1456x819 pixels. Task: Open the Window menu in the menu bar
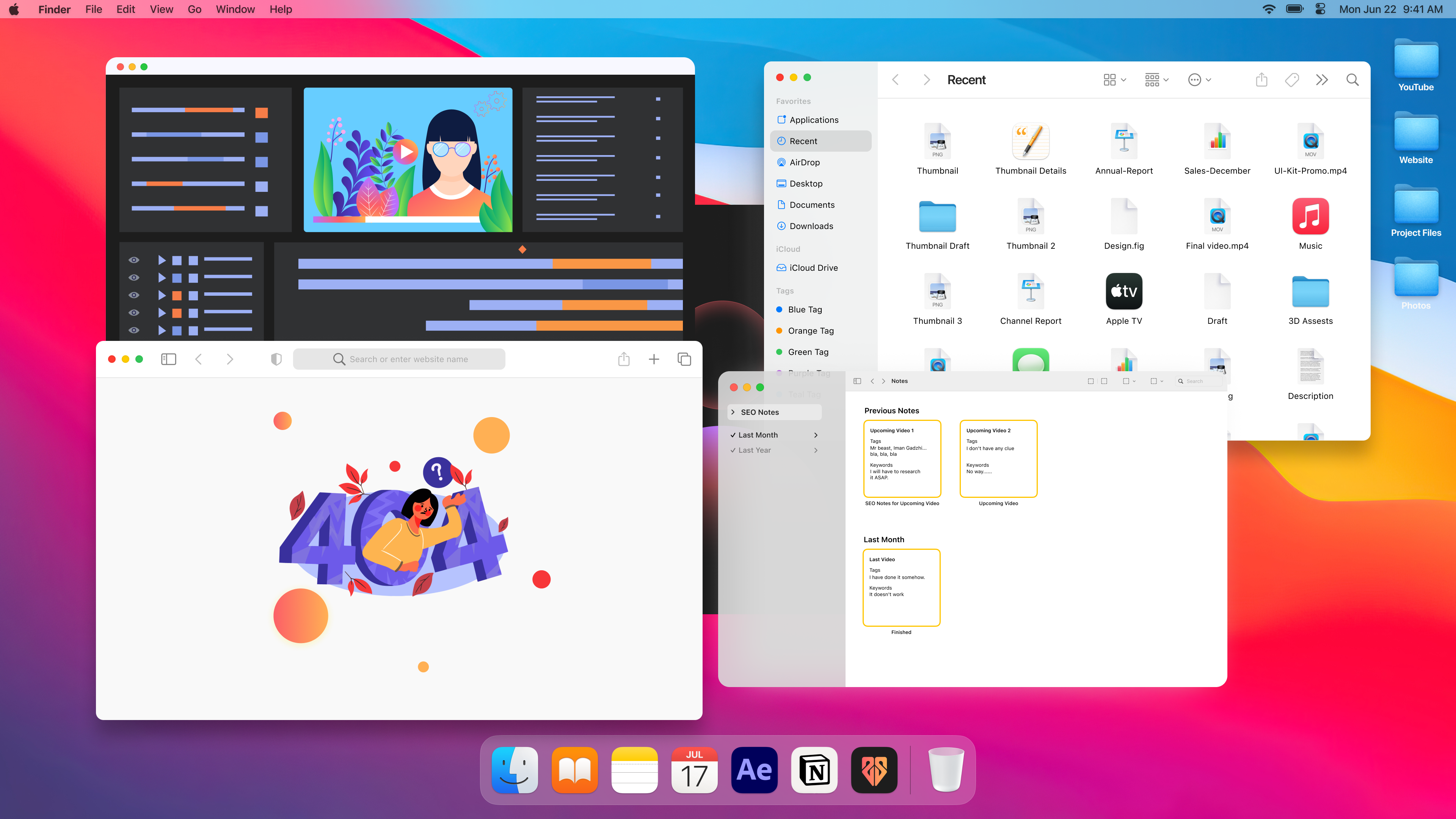[235, 9]
